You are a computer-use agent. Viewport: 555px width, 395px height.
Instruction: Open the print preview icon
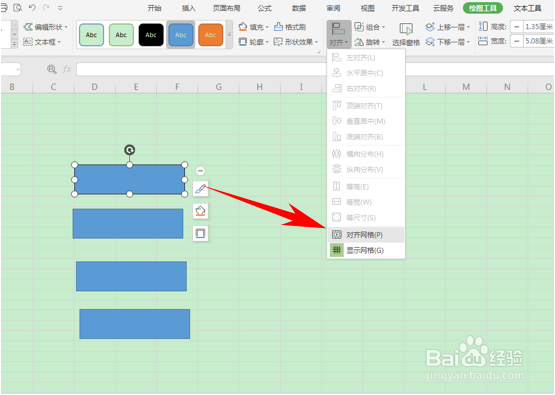point(18,7)
